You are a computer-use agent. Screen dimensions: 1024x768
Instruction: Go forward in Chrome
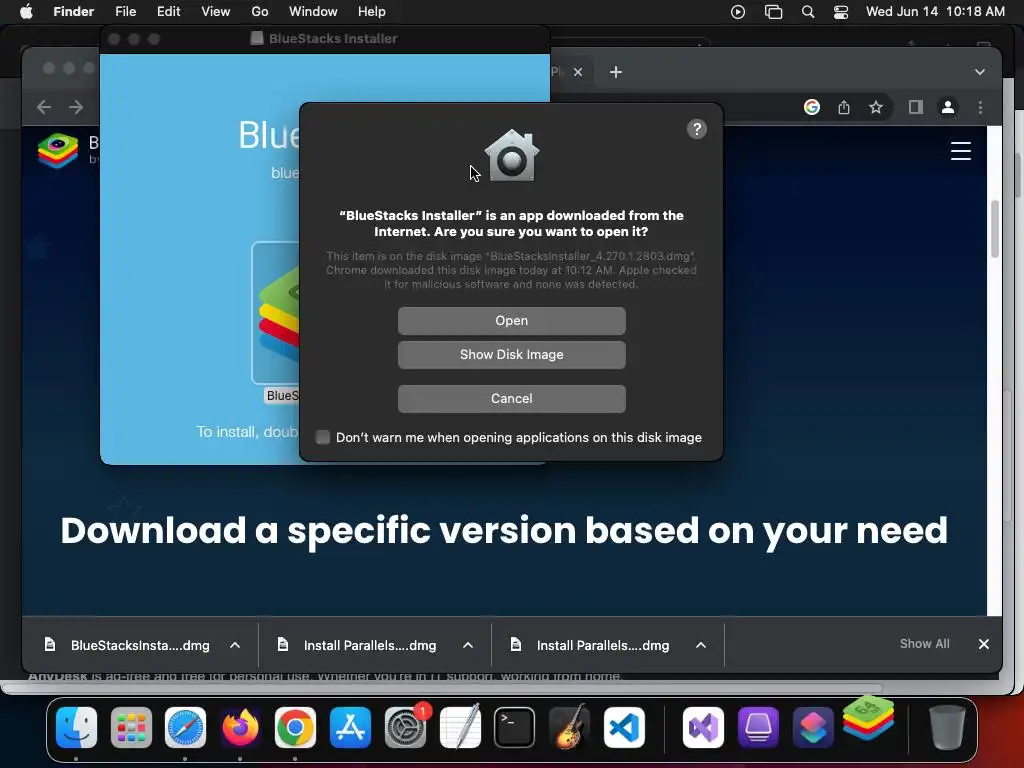76,106
